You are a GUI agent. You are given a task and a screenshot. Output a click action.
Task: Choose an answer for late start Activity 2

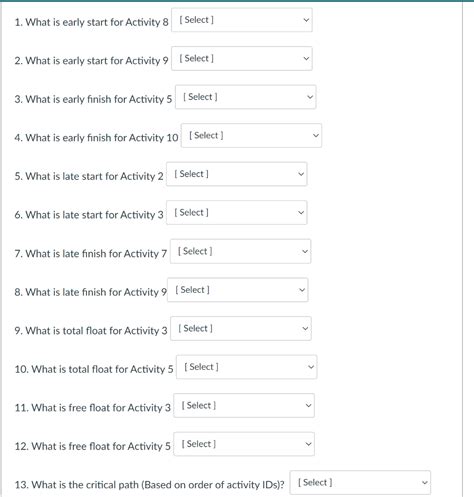237,174
